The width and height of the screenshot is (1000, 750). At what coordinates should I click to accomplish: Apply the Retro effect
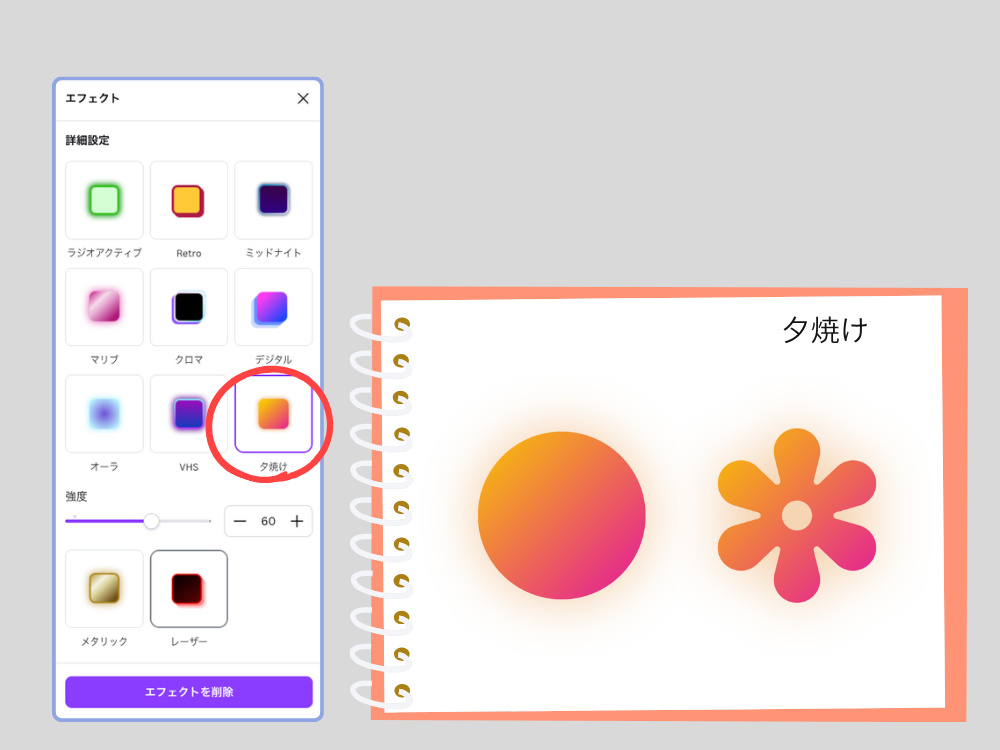189,200
